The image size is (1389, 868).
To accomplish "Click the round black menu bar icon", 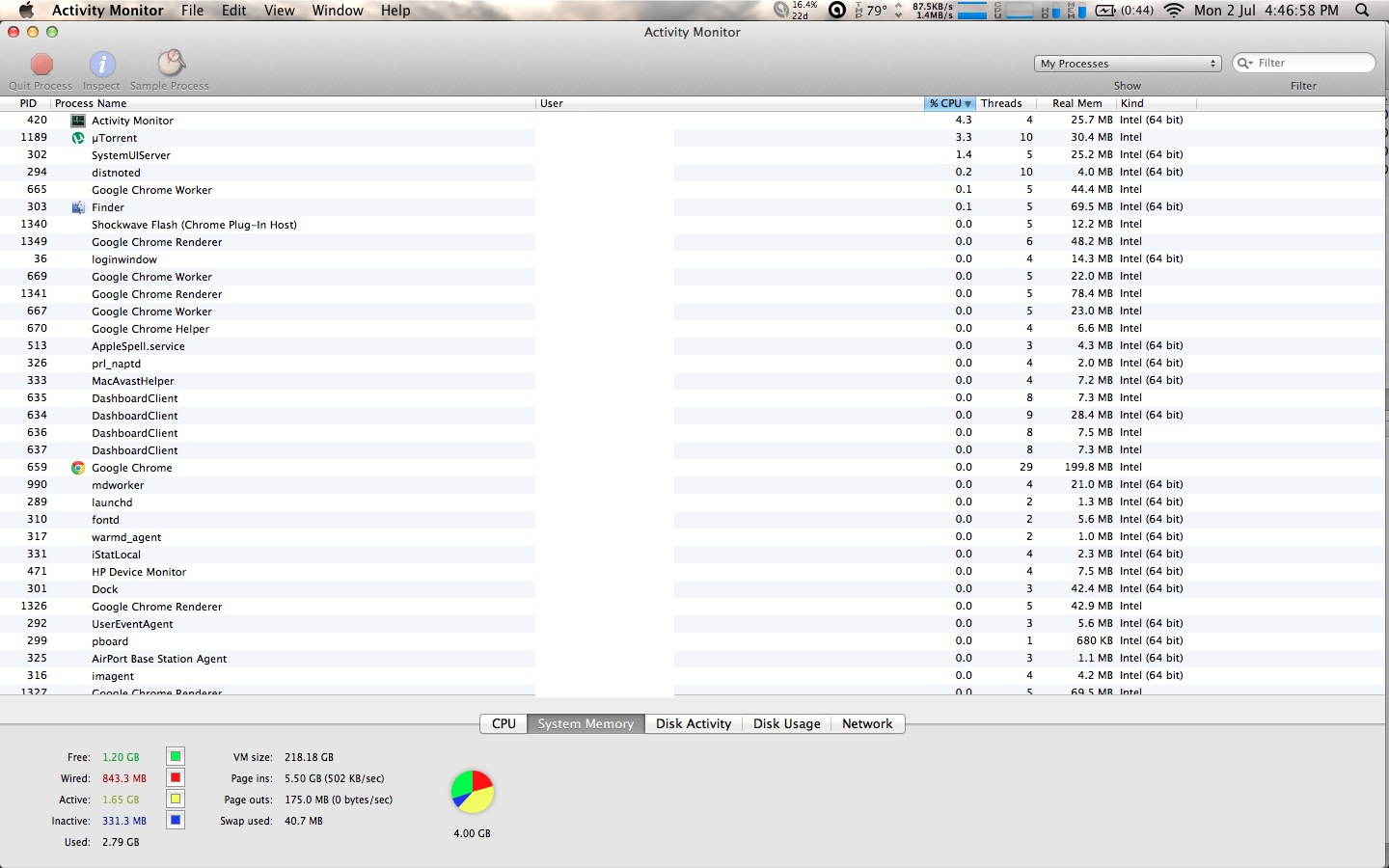I will pyautogui.click(x=837, y=11).
